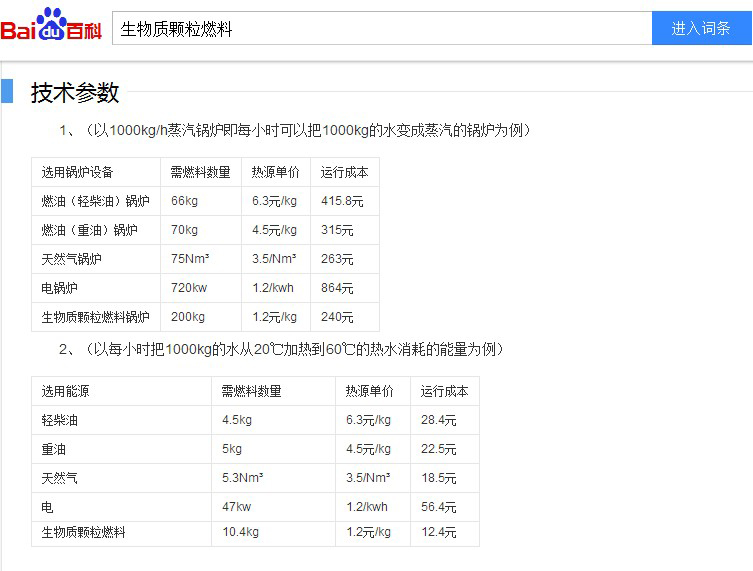The image size is (753, 571).
Task: Select the 燃油（轻柴油）锅炉 row label
Action: tap(95, 201)
